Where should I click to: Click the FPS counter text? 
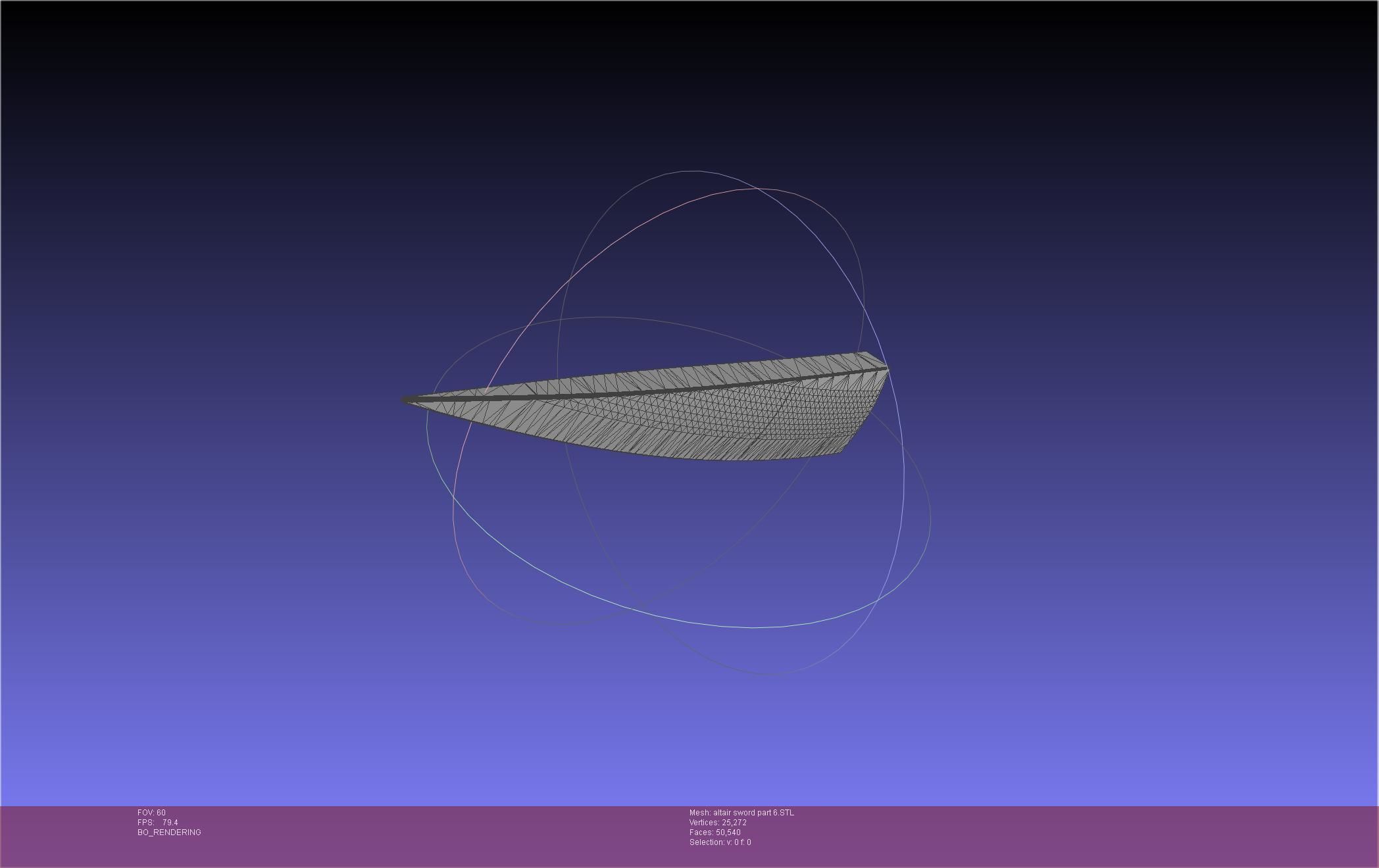(x=158, y=823)
